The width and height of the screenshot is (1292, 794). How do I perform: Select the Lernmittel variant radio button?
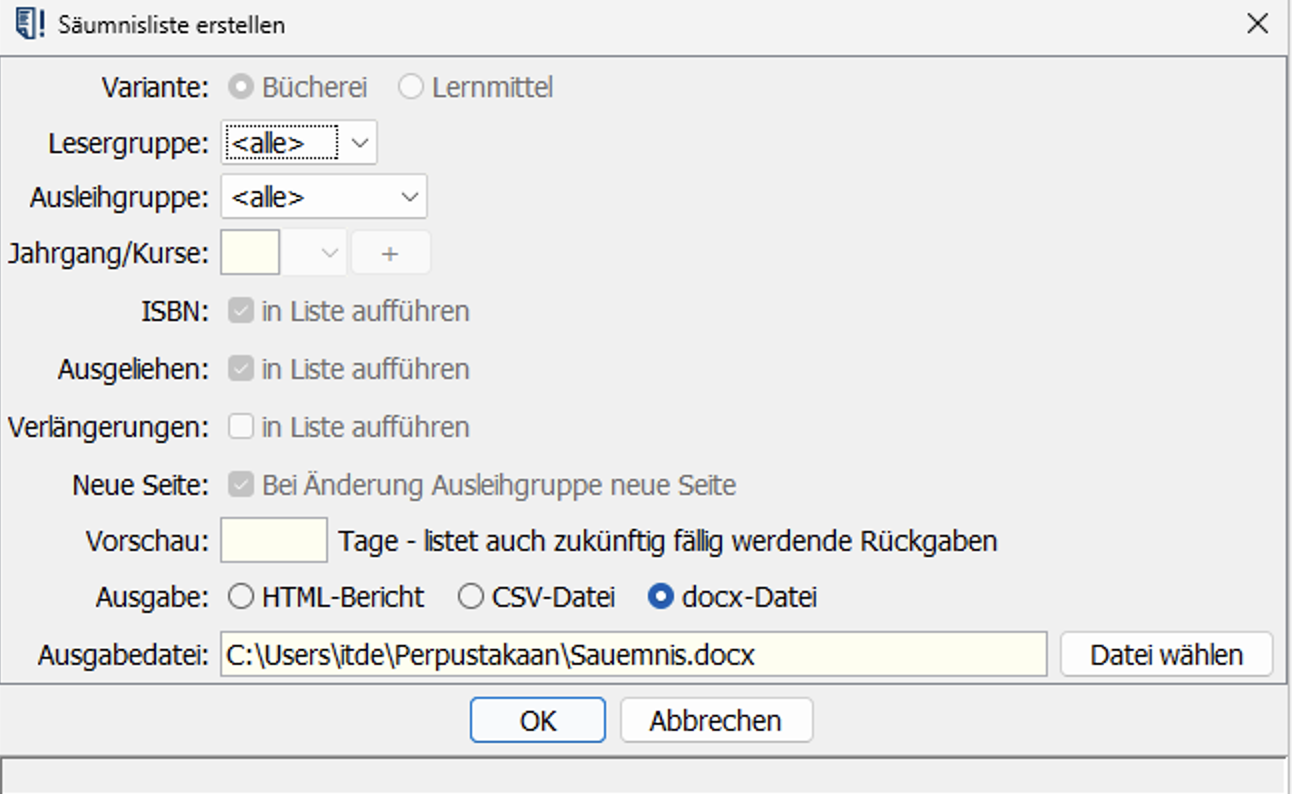pos(411,88)
